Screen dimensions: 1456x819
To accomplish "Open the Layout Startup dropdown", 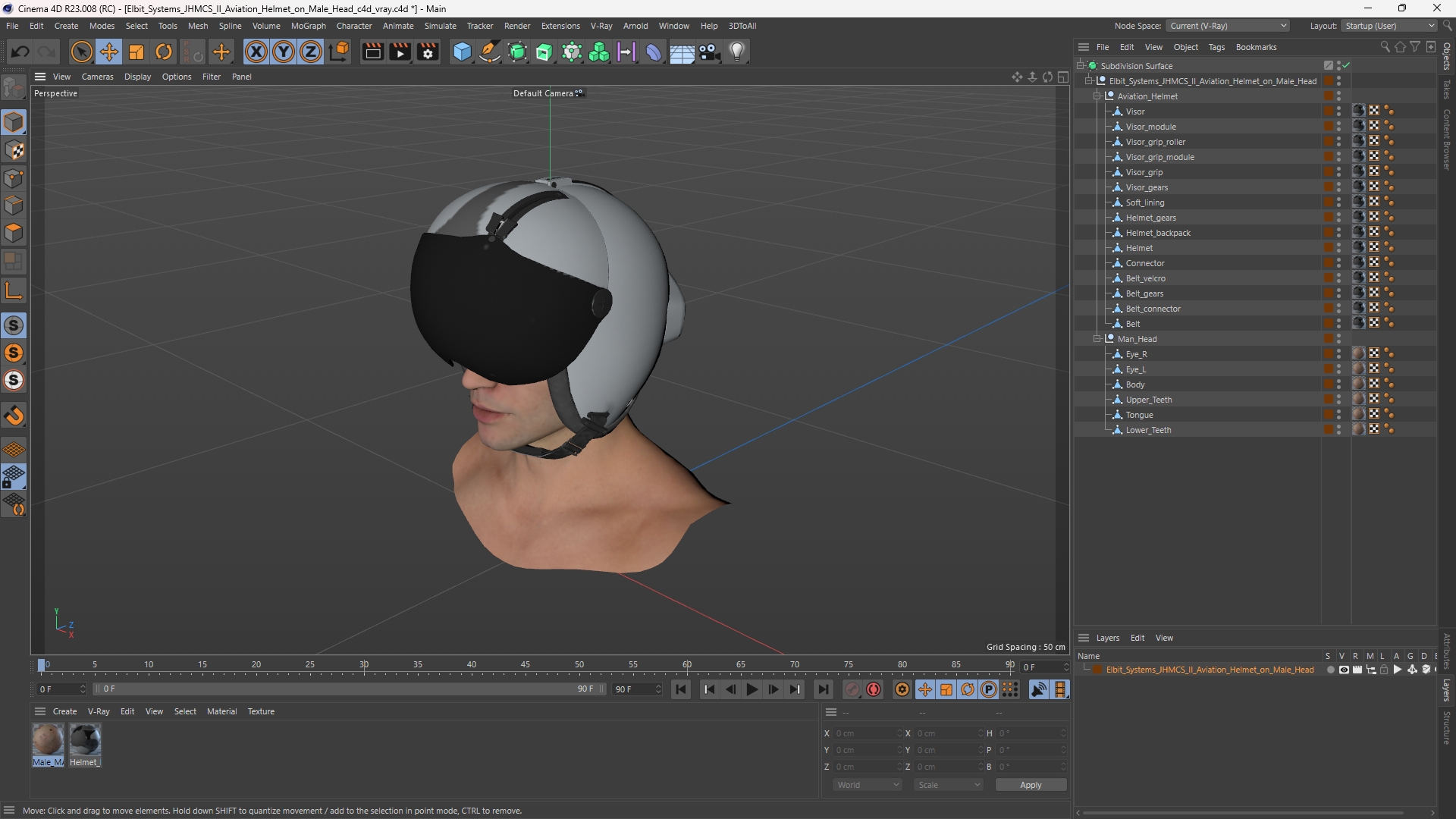I will click(x=1389, y=26).
